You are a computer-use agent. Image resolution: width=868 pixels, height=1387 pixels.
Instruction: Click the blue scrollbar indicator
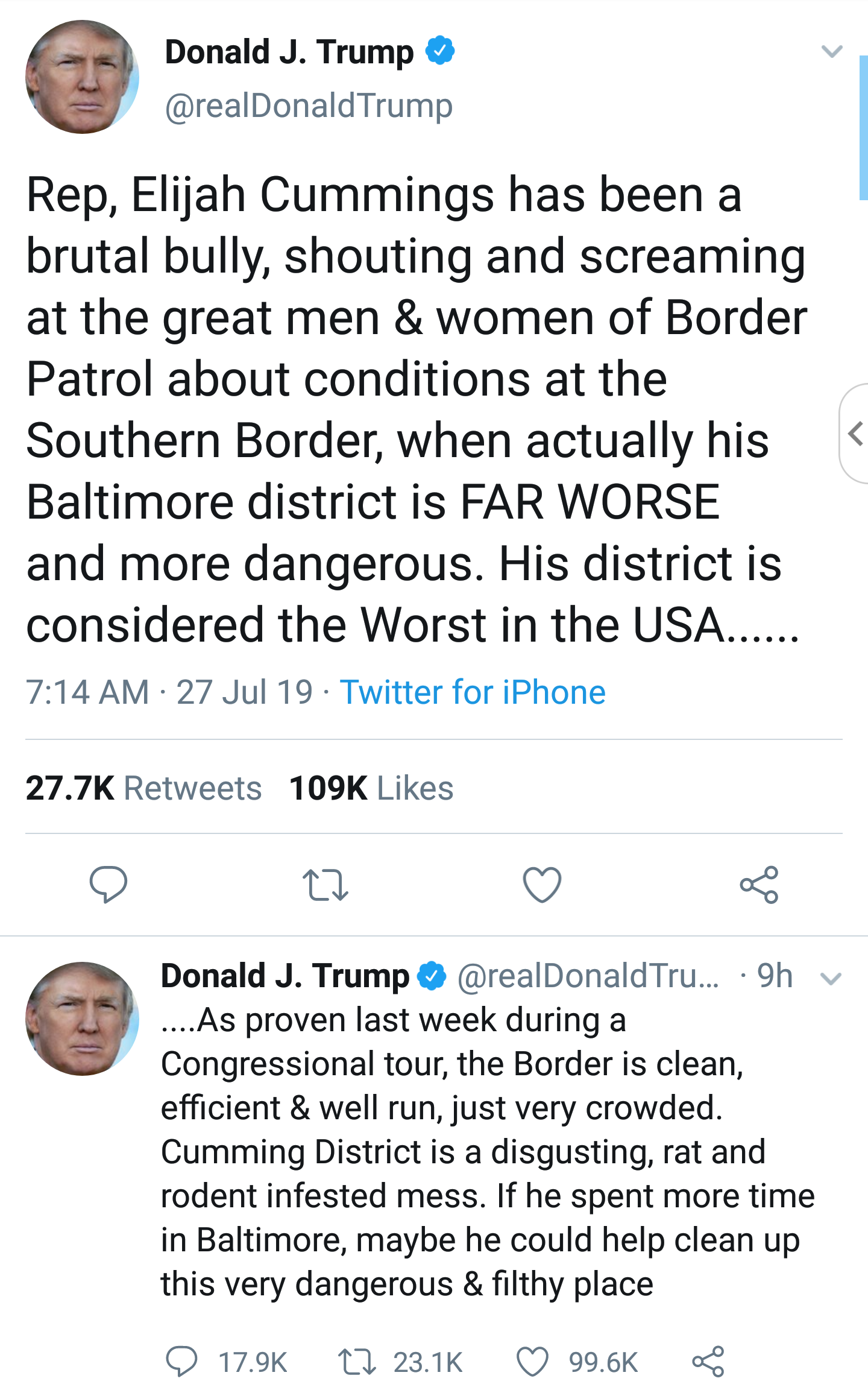click(x=863, y=127)
